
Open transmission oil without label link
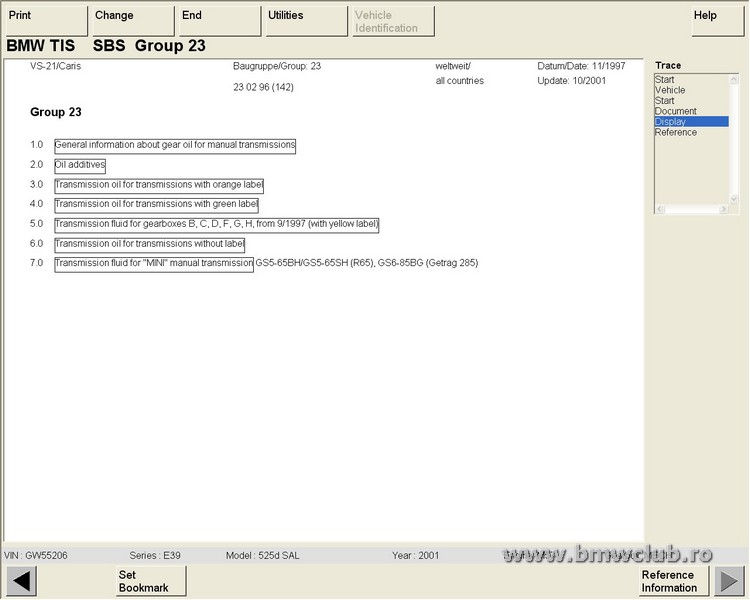click(150, 244)
